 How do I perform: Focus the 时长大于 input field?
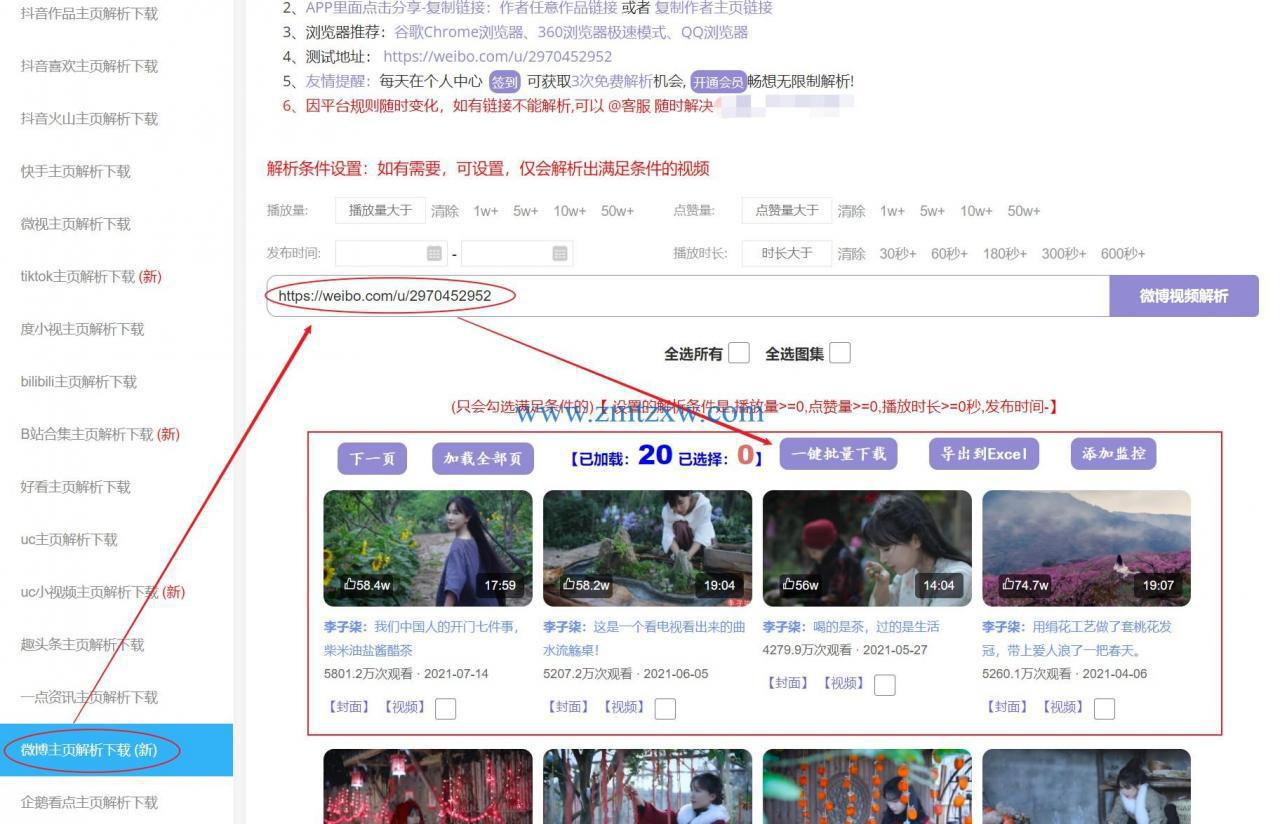[x=787, y=253]
